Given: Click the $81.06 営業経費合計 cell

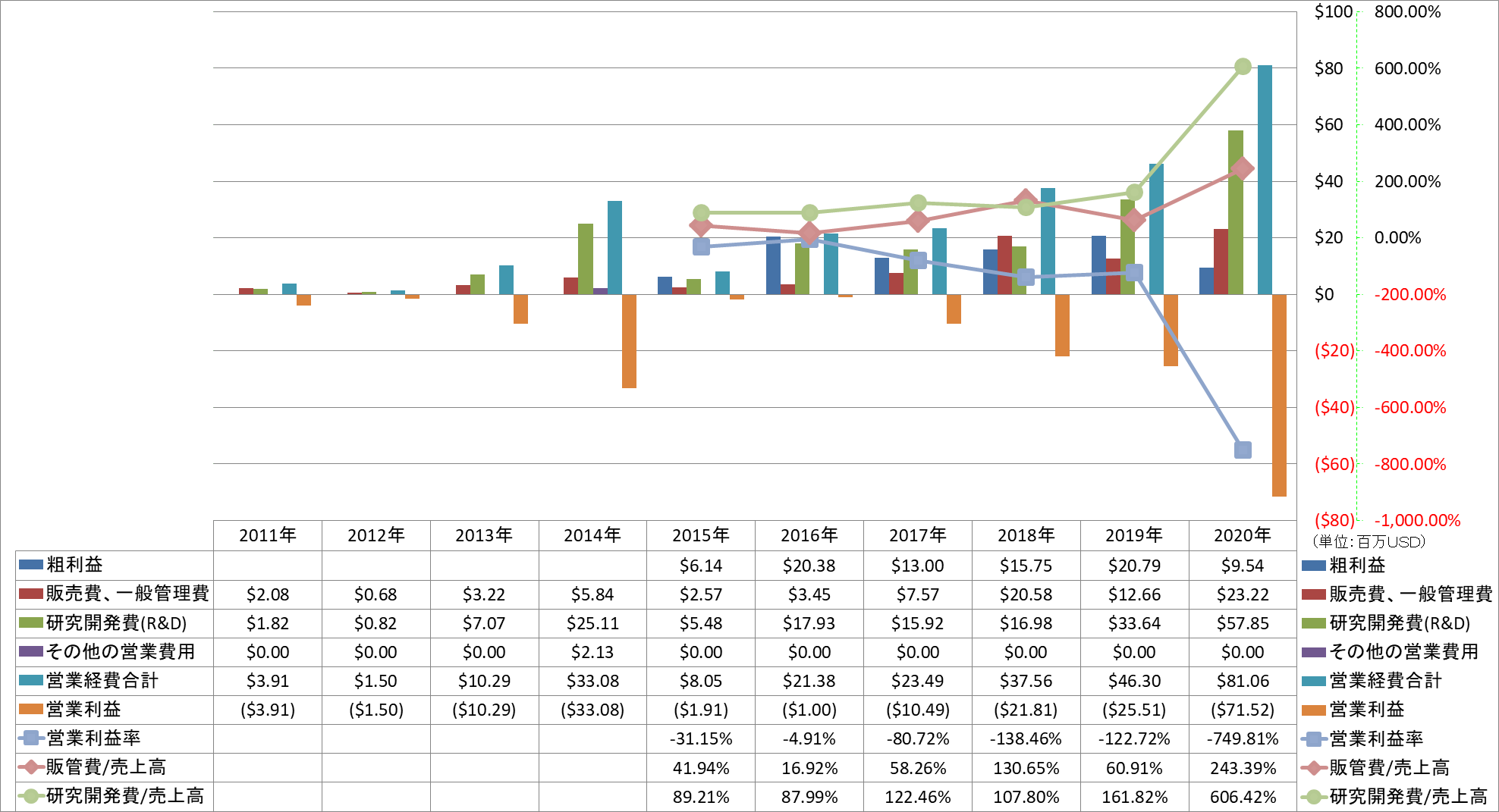Looking at the screenshot, I should pos(1243,681).
